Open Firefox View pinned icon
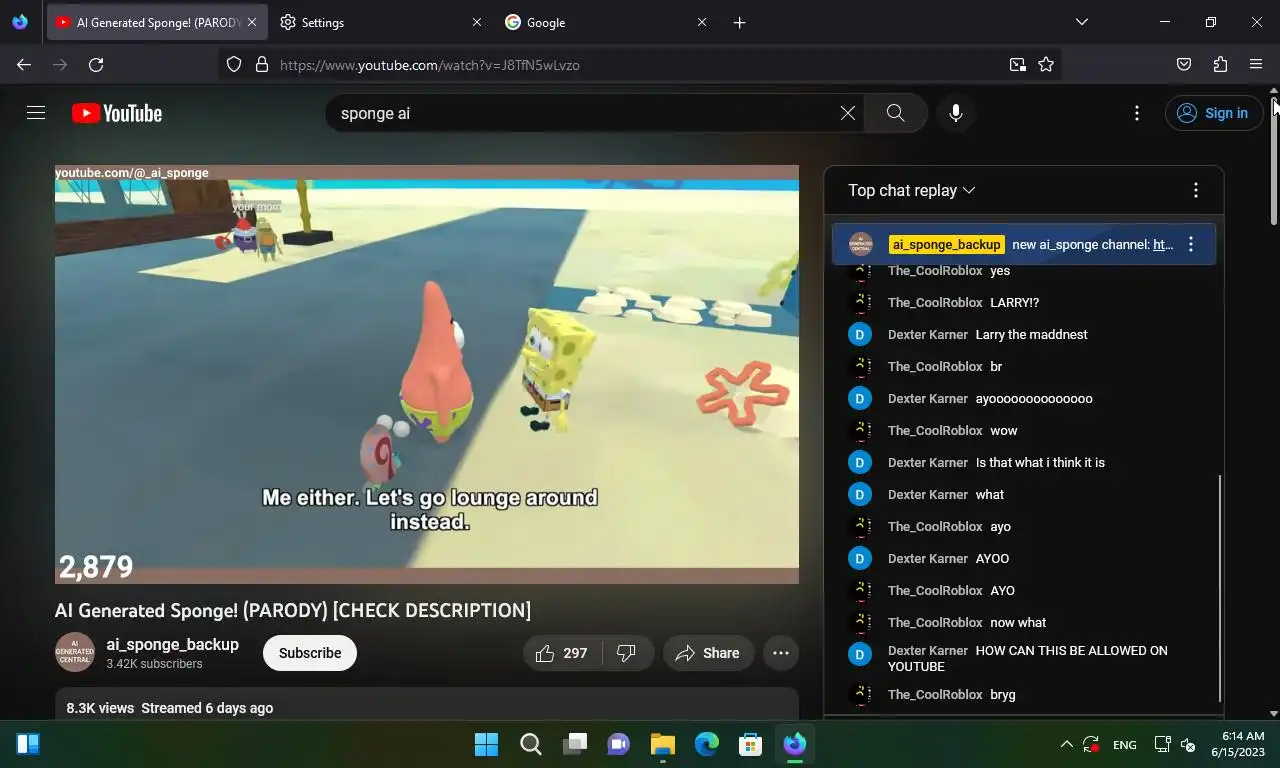The width and height of the screenshot is (1280, 768). [20, 22]
